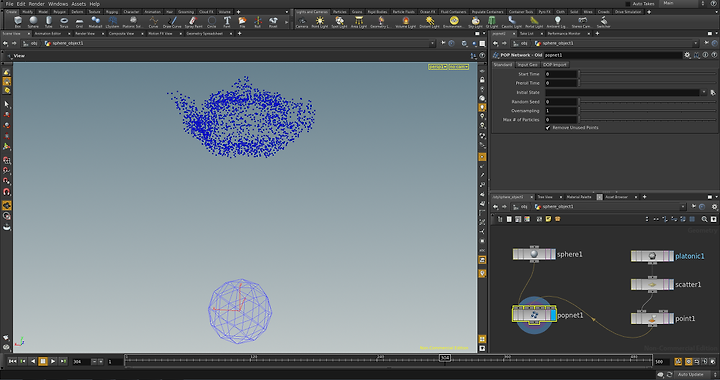Click the obj path button in network editor

[x=521, y=207]
